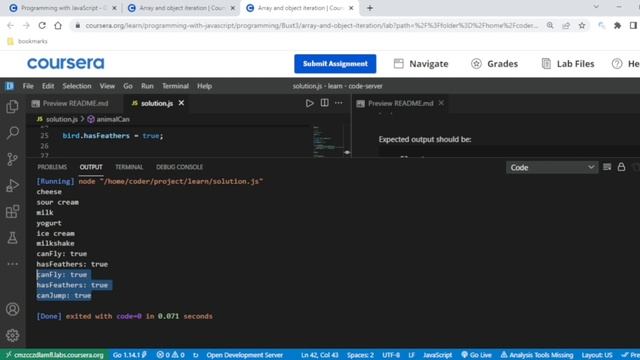Screen dimensions: 640x360
Task: Change Spaces: 2 indentation setting
Action: point(360,355)
